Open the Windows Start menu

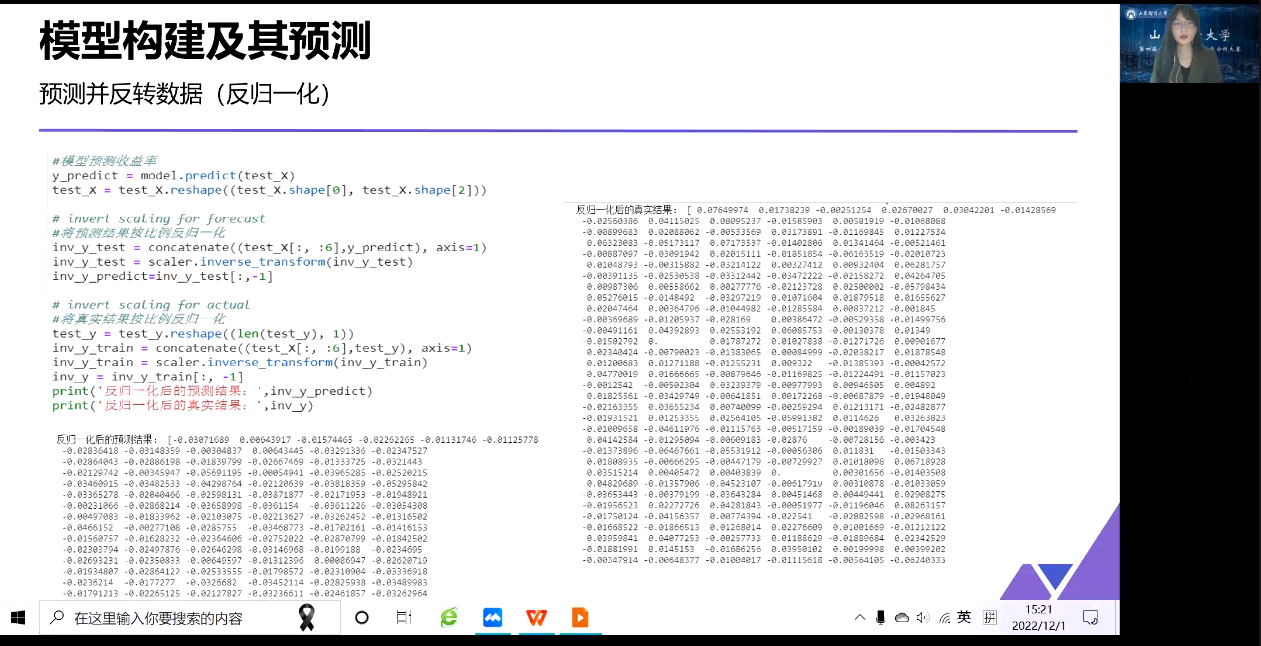point(17,617)
